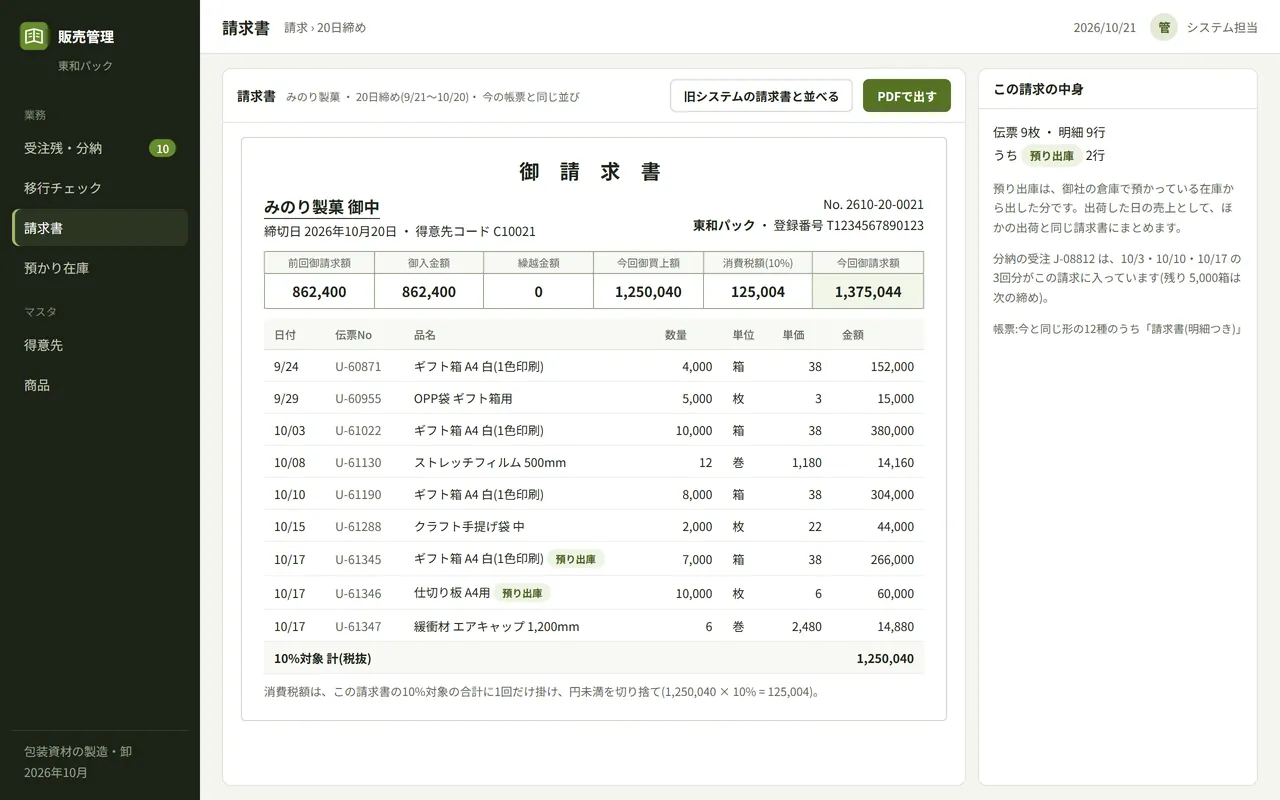Screen dimensions: 1280x800
Task: Click 預り出庫 tag in この請求の中身 panel
Action: click(1052, 156)
